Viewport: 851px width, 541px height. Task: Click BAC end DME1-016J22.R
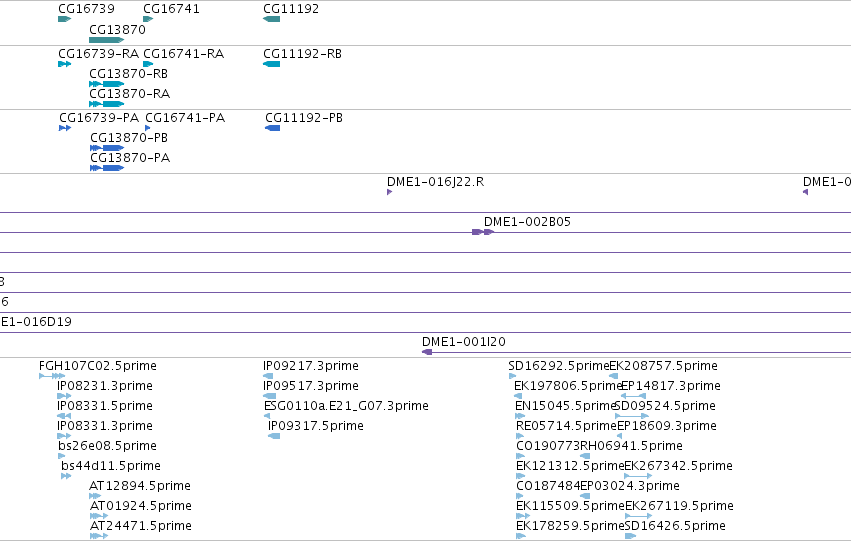point(435,182)
